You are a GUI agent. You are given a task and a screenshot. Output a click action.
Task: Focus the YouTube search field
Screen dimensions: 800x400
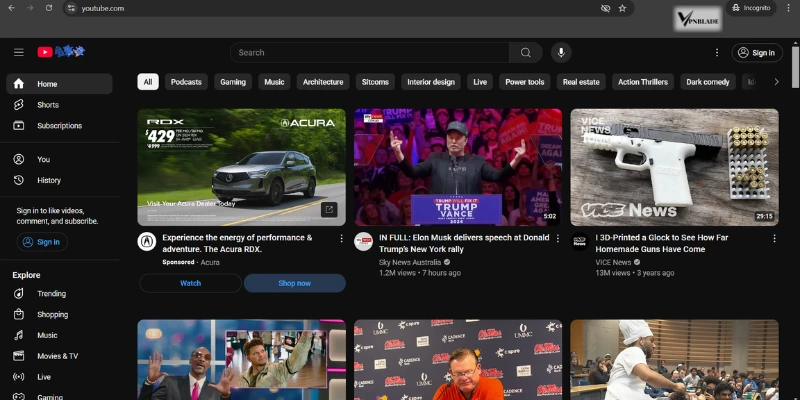click(370, 53)
